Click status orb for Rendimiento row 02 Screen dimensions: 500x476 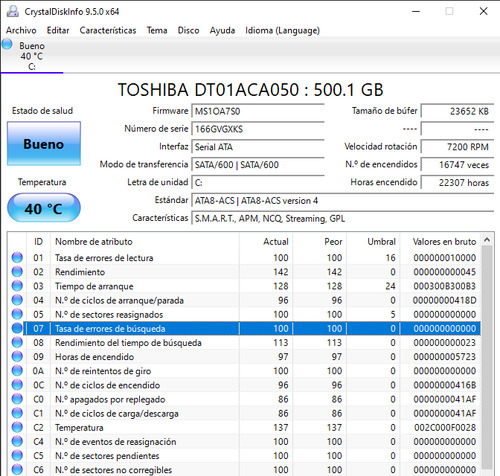coord(17,272)
